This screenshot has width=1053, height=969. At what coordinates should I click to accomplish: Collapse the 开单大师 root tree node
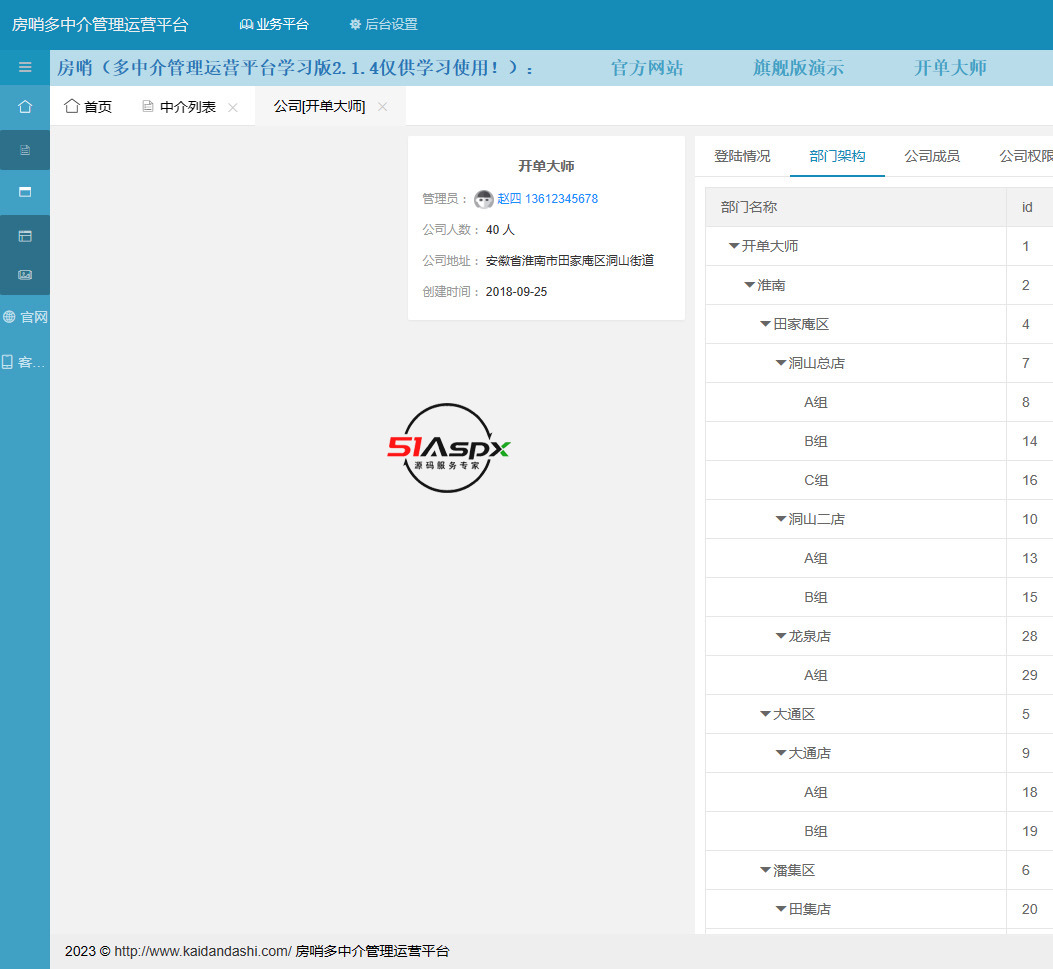coord(734,246)
